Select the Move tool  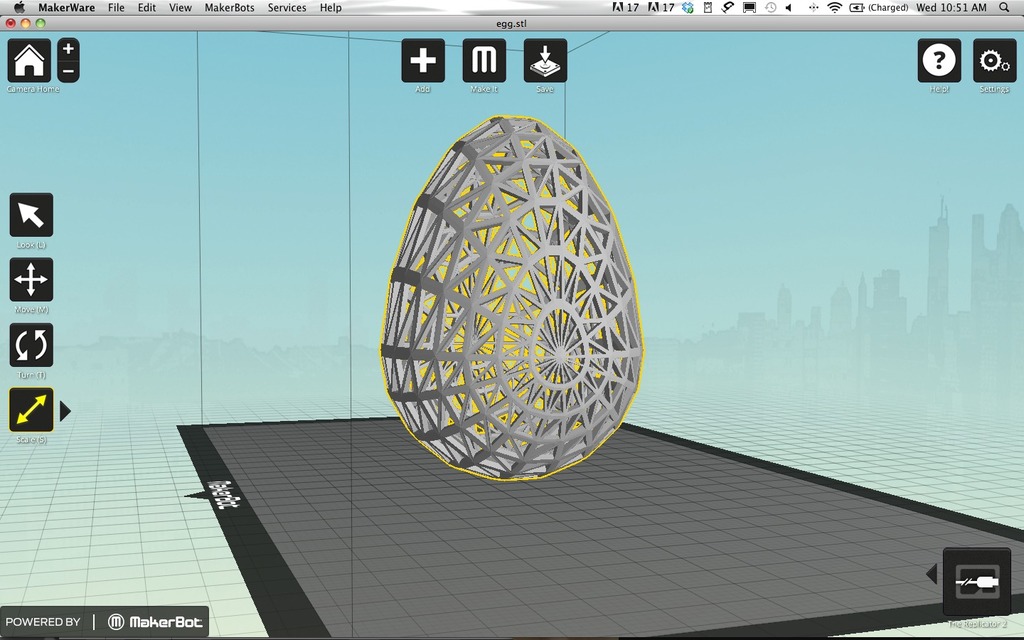(31, 280)
